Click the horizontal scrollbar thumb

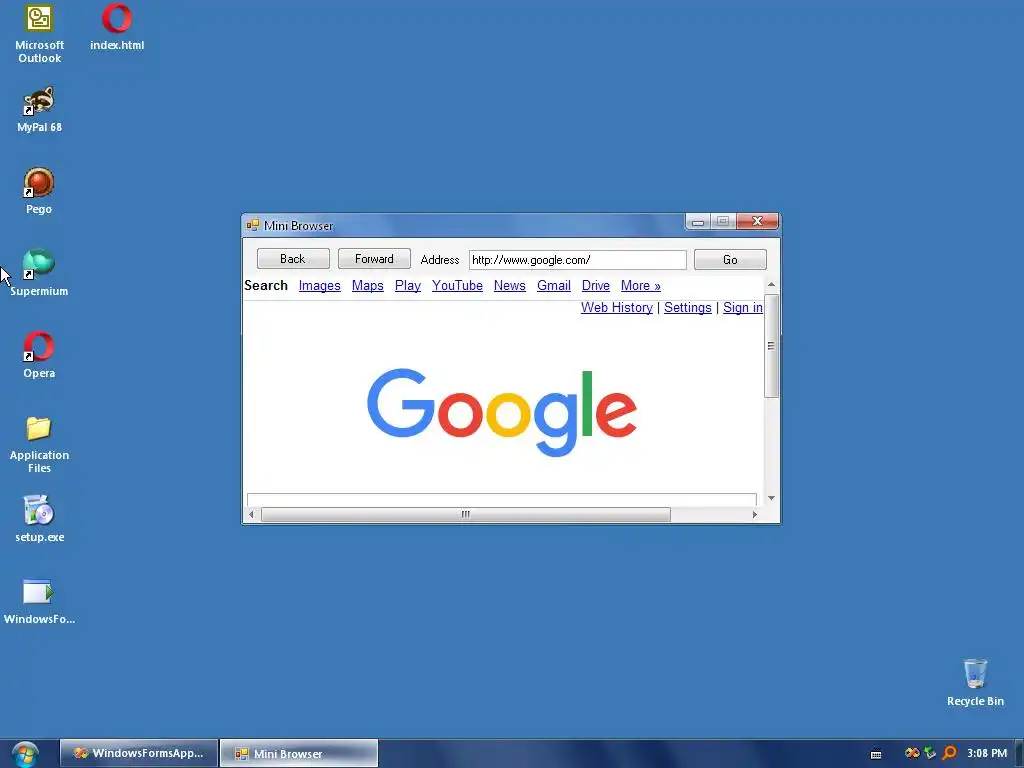tap(466, 515)
